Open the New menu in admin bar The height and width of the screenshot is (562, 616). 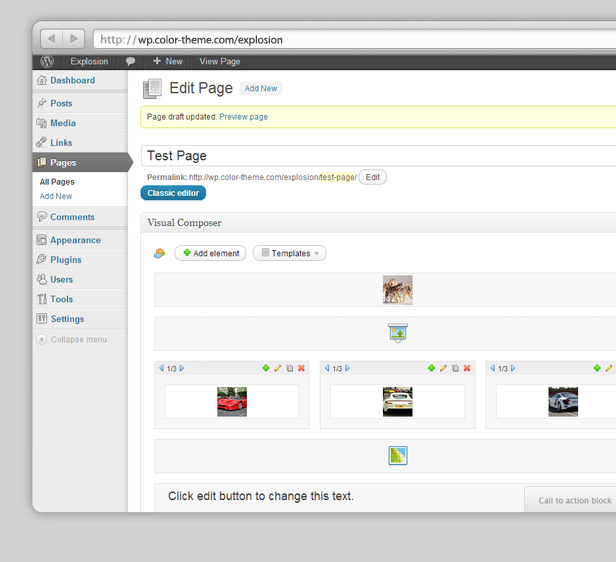(x=168, y=61)
